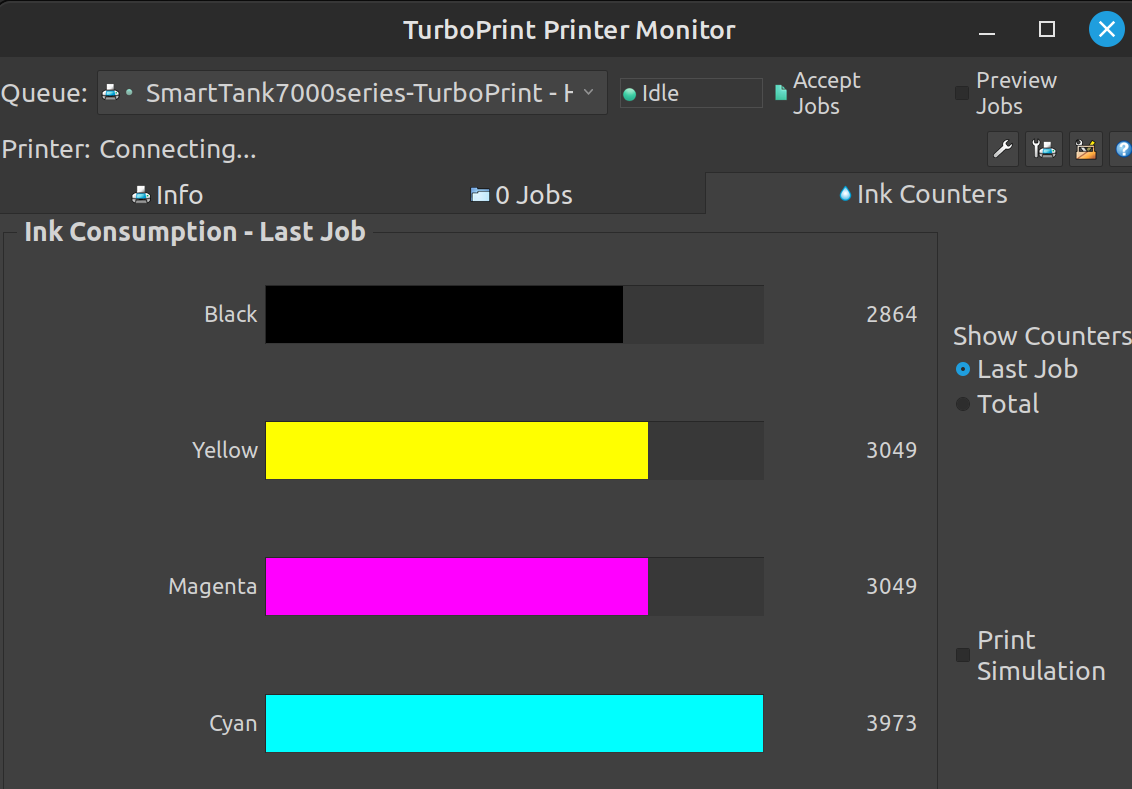
Task: Open the 0 Jobs tab
Action: [522, 194]
